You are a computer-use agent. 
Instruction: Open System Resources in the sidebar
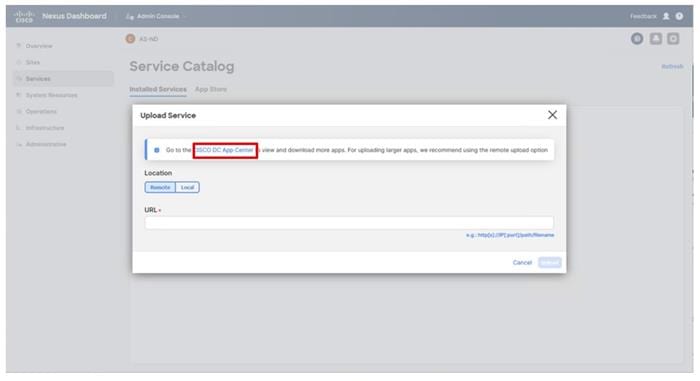[x=51, y=95]
